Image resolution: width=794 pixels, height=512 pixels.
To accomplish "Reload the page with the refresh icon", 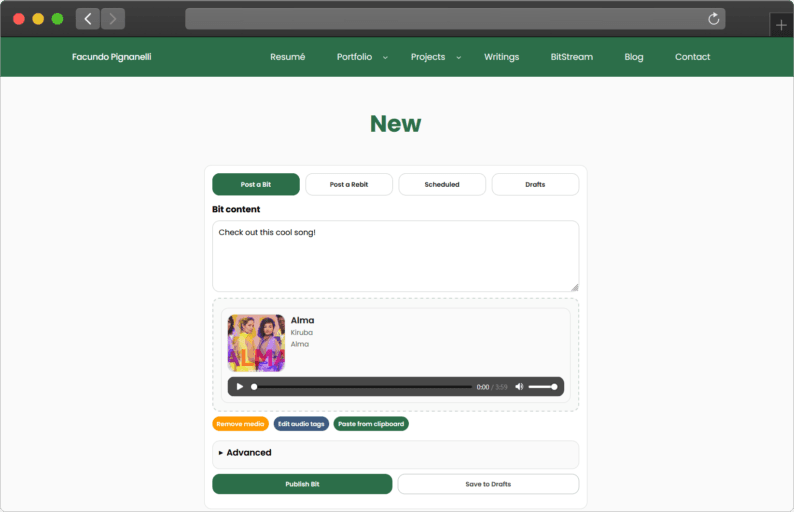I will pyautogui.click(x=713, y=19).
